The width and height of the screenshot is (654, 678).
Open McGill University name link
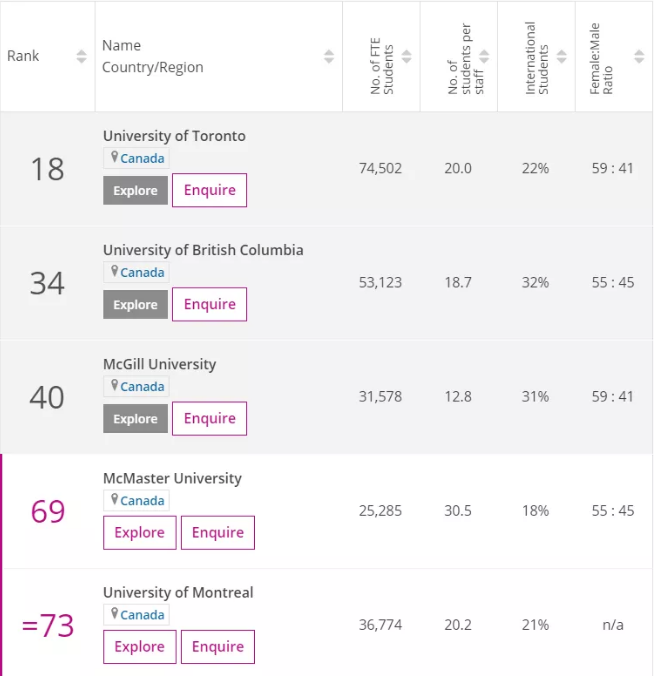[159, 365]
